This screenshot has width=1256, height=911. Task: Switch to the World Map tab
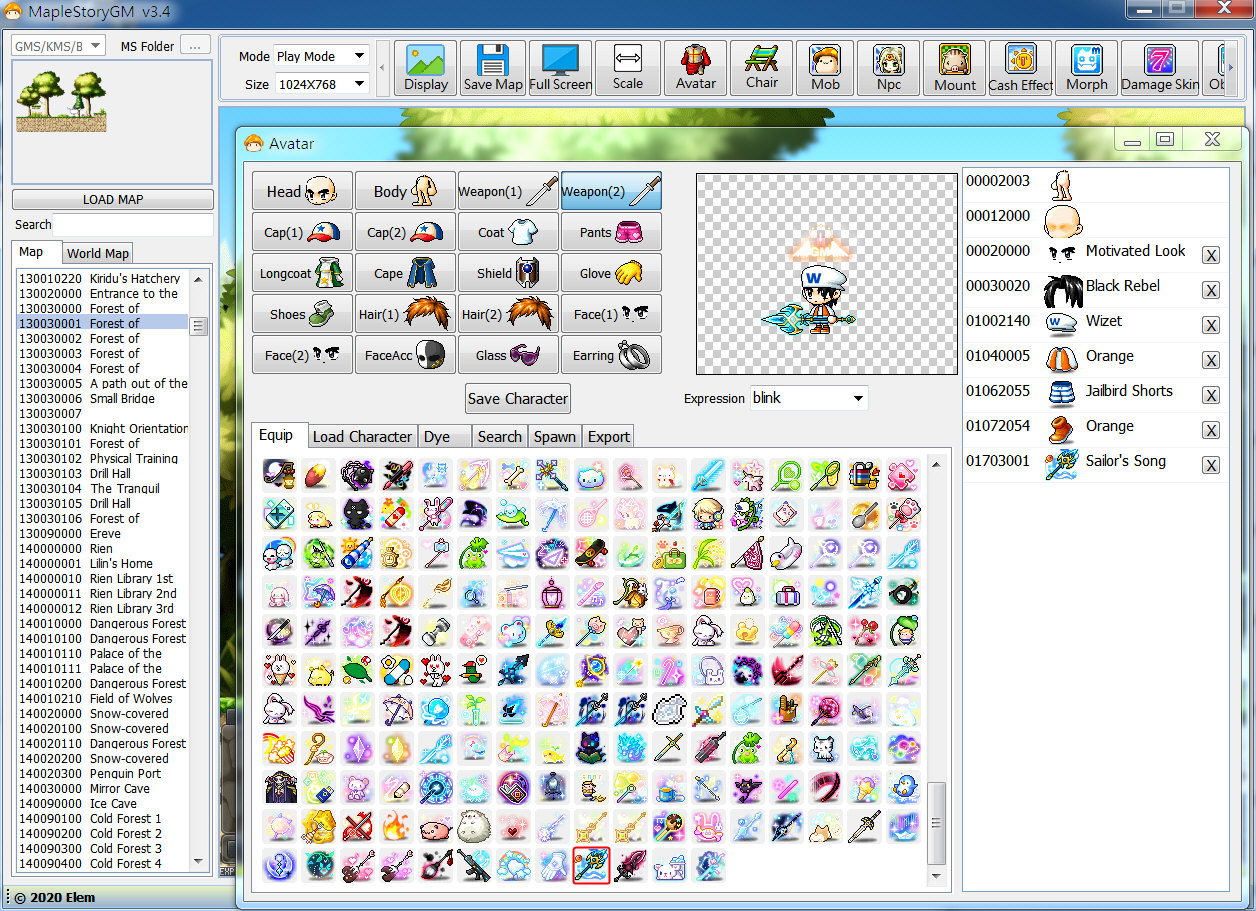coord(98,253)
